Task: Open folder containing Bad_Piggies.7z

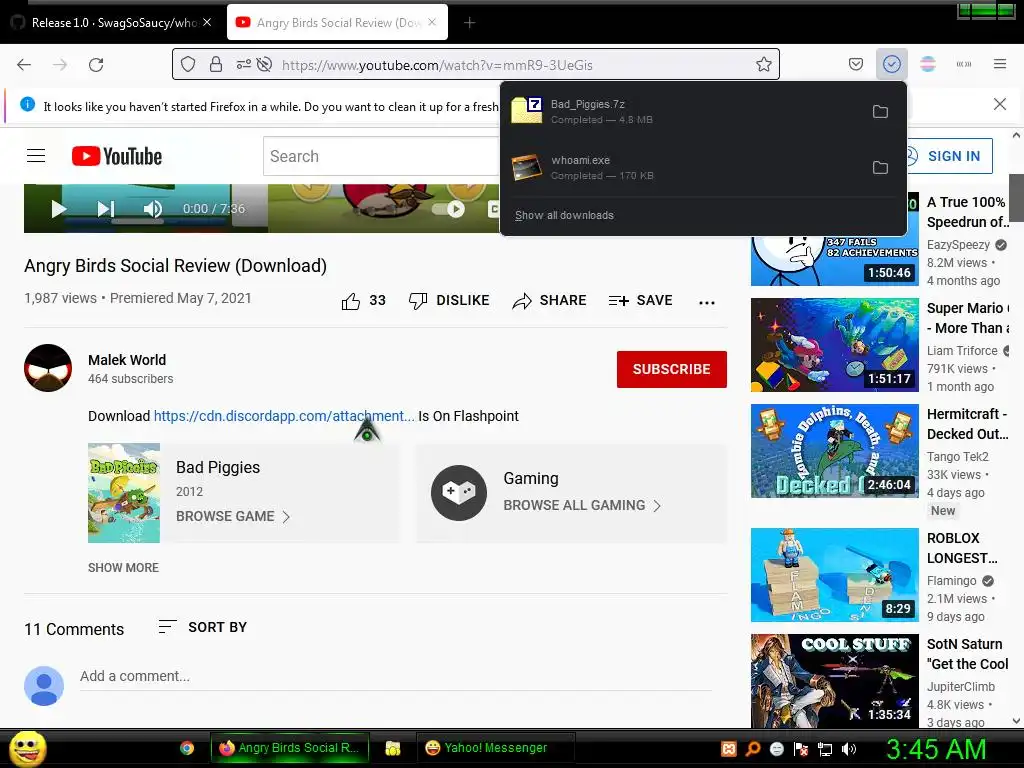Action: [x=880, y=112]
